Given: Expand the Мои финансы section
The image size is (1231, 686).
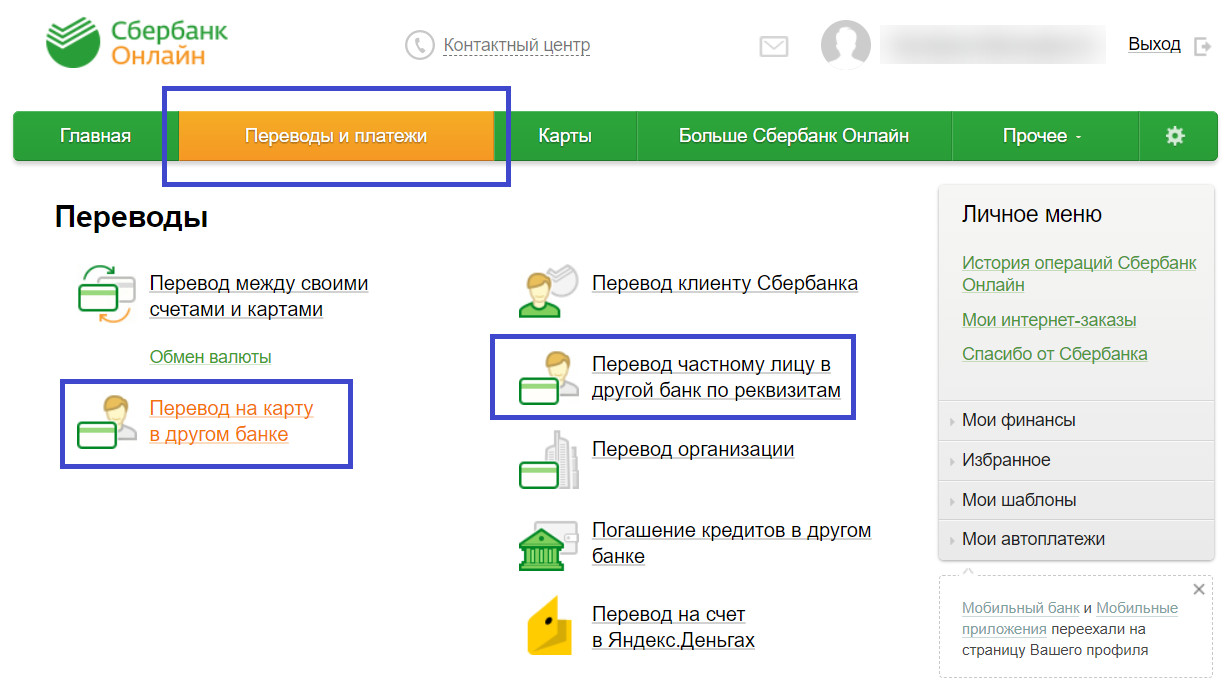Looking at the screenshot, I should 1018,420.
